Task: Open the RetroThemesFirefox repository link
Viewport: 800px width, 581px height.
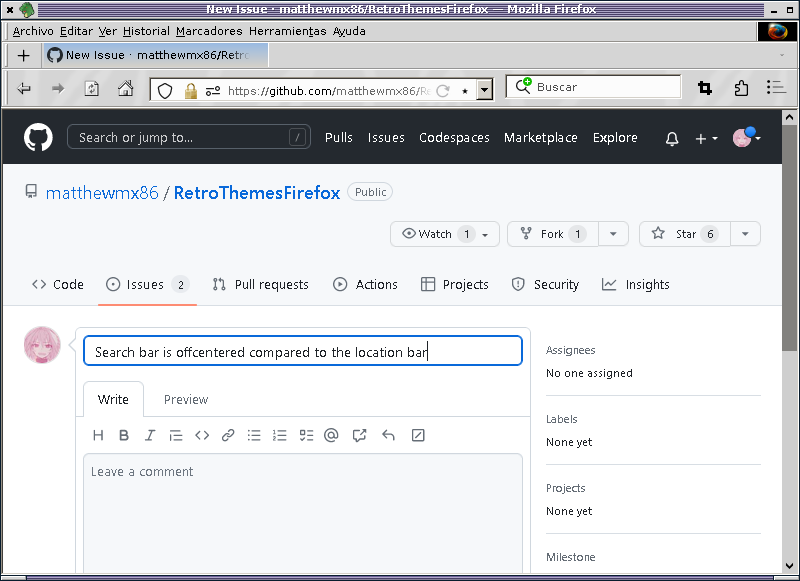Action: 257,193
